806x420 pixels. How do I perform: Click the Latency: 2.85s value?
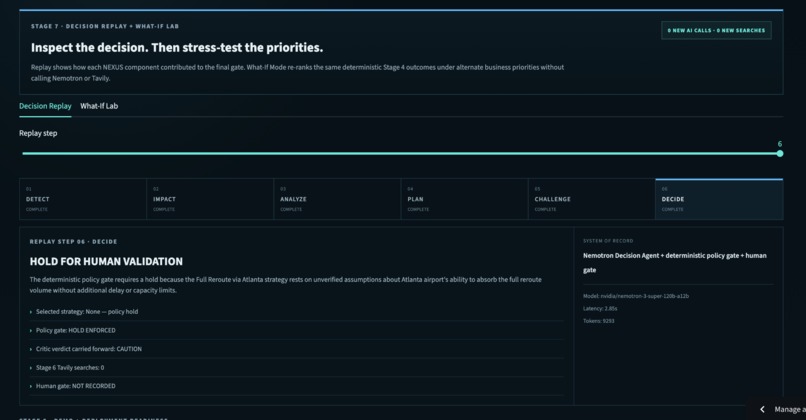600,308
